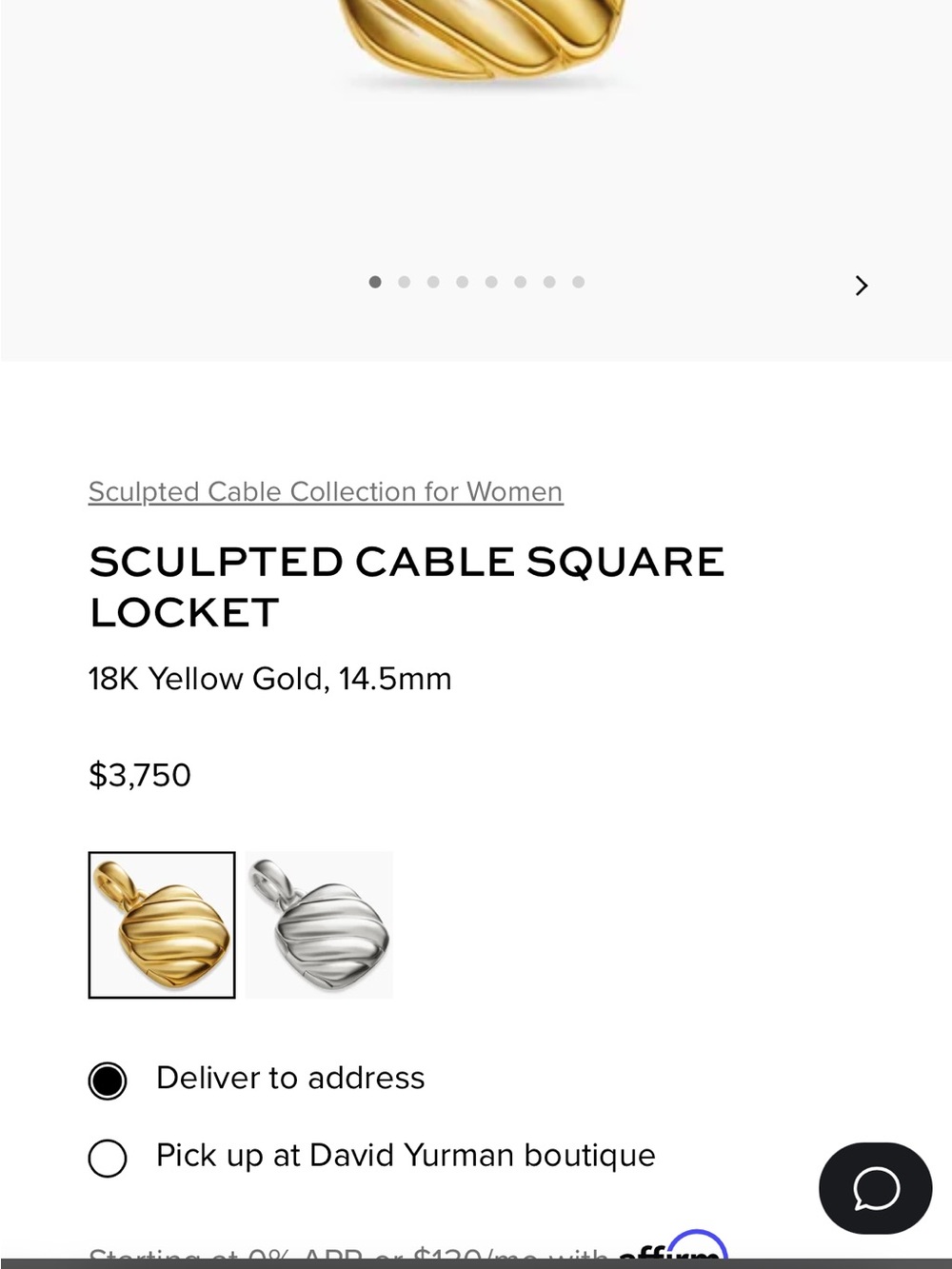Image resolution: width=952 pixels, height=1269 pixels.
Task: Advance to next product image arrow
Action: pos(862,286)
